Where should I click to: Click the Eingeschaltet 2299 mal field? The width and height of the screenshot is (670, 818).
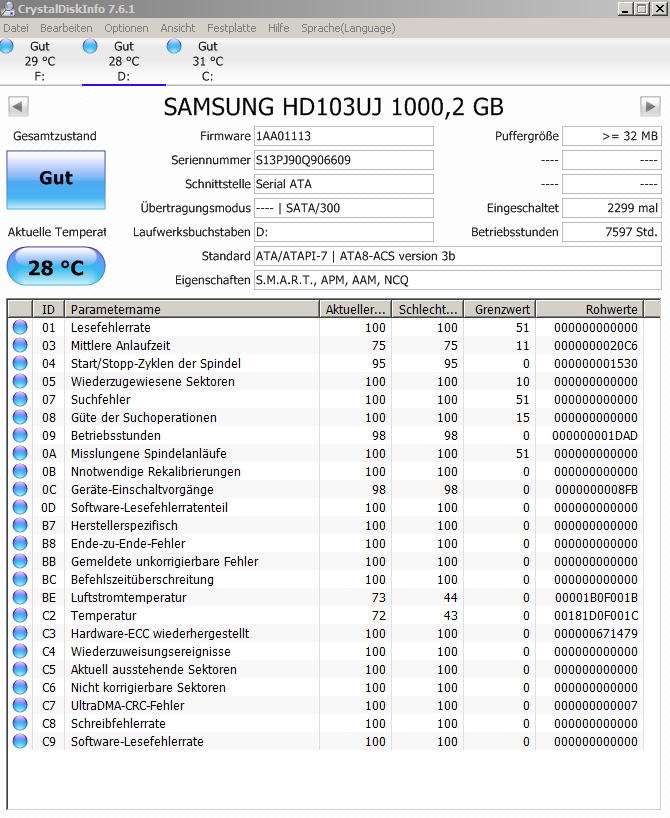612,208
